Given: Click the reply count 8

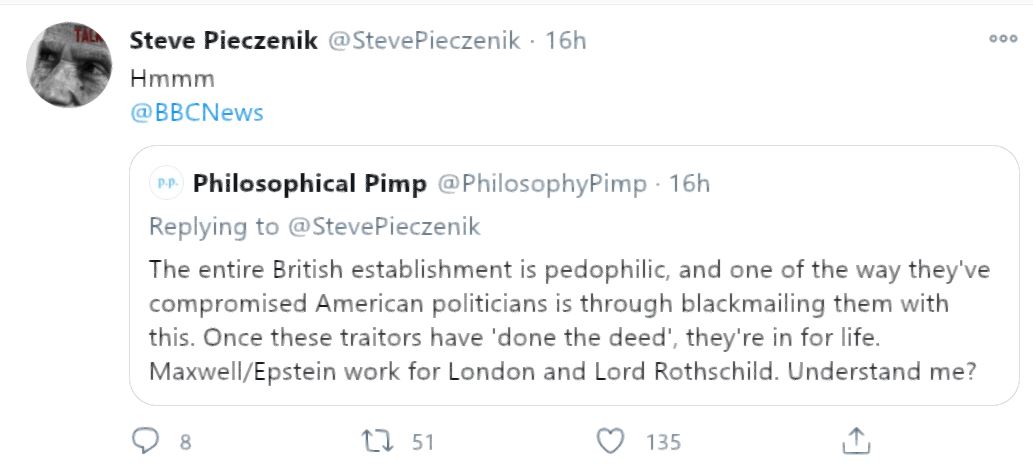Looking at the screenshot, I should click(185, 441).
